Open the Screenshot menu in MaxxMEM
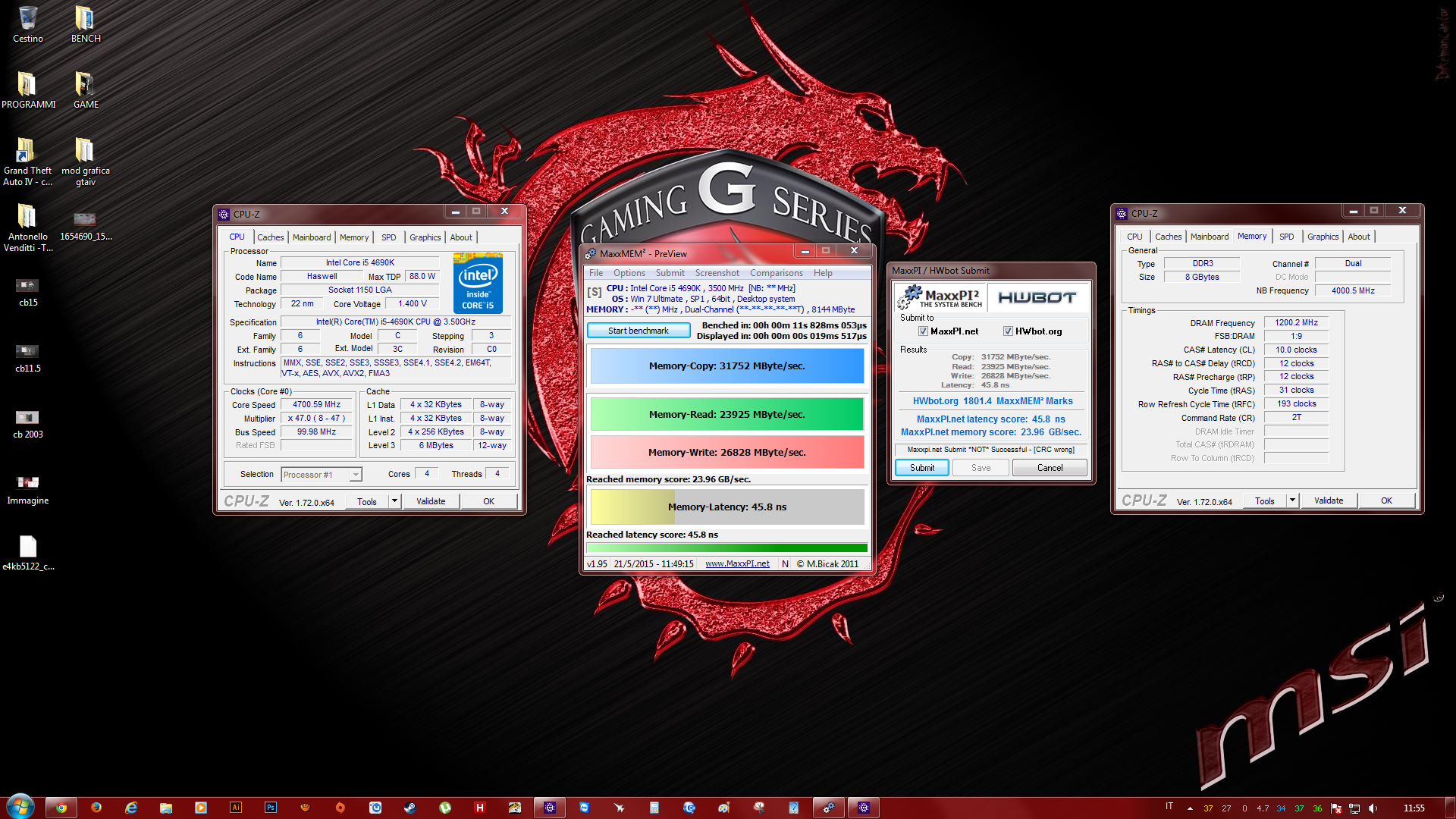 point(717,273)
